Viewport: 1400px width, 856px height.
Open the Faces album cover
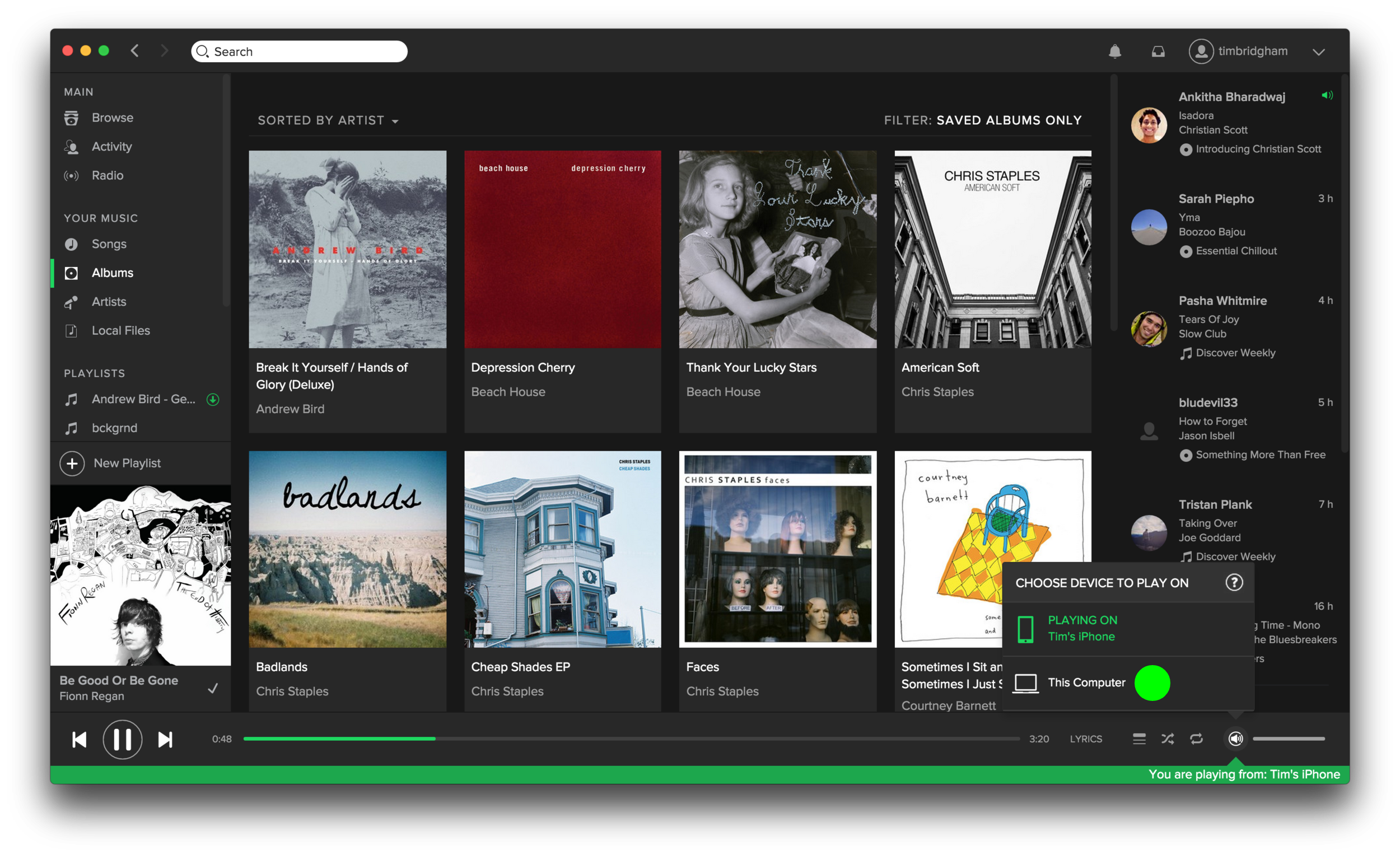point(777,549)
